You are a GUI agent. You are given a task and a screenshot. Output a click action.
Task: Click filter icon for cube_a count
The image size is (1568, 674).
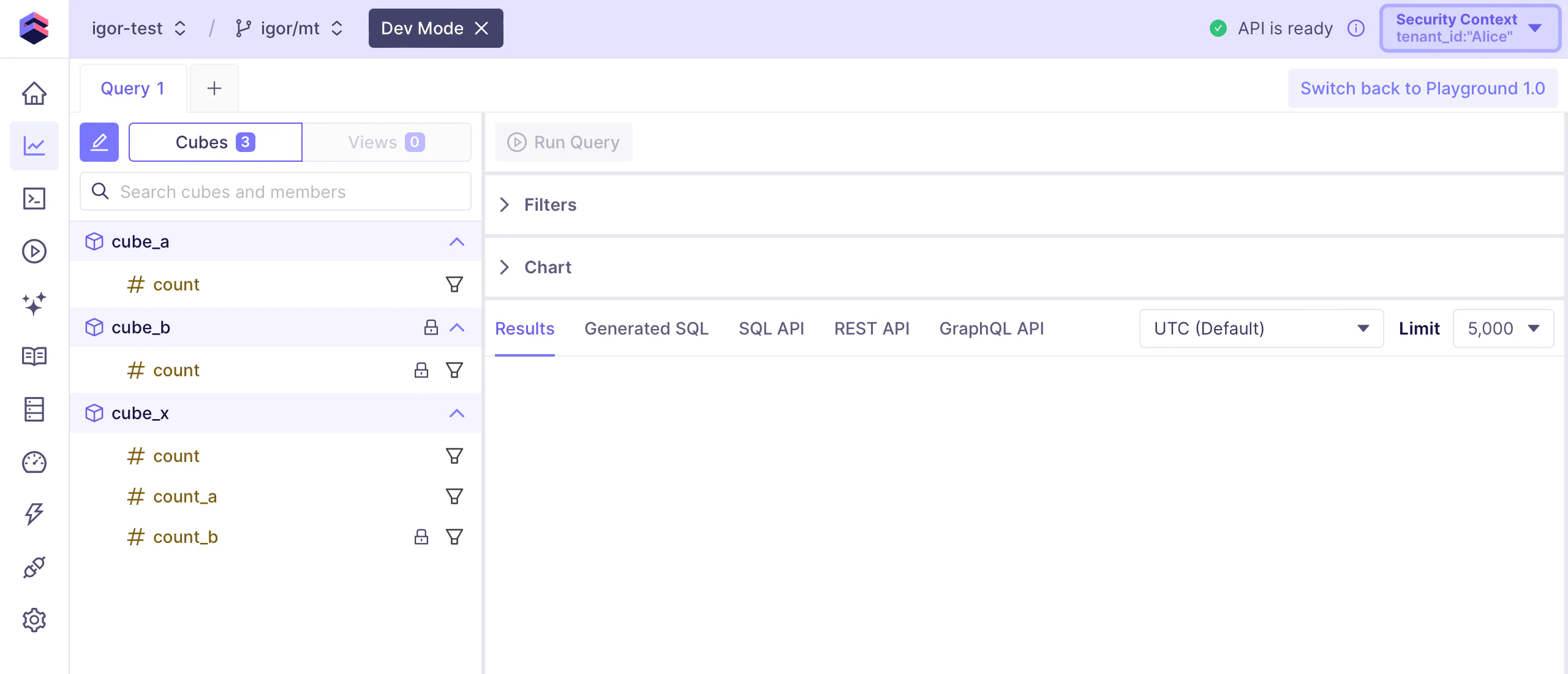454,284
